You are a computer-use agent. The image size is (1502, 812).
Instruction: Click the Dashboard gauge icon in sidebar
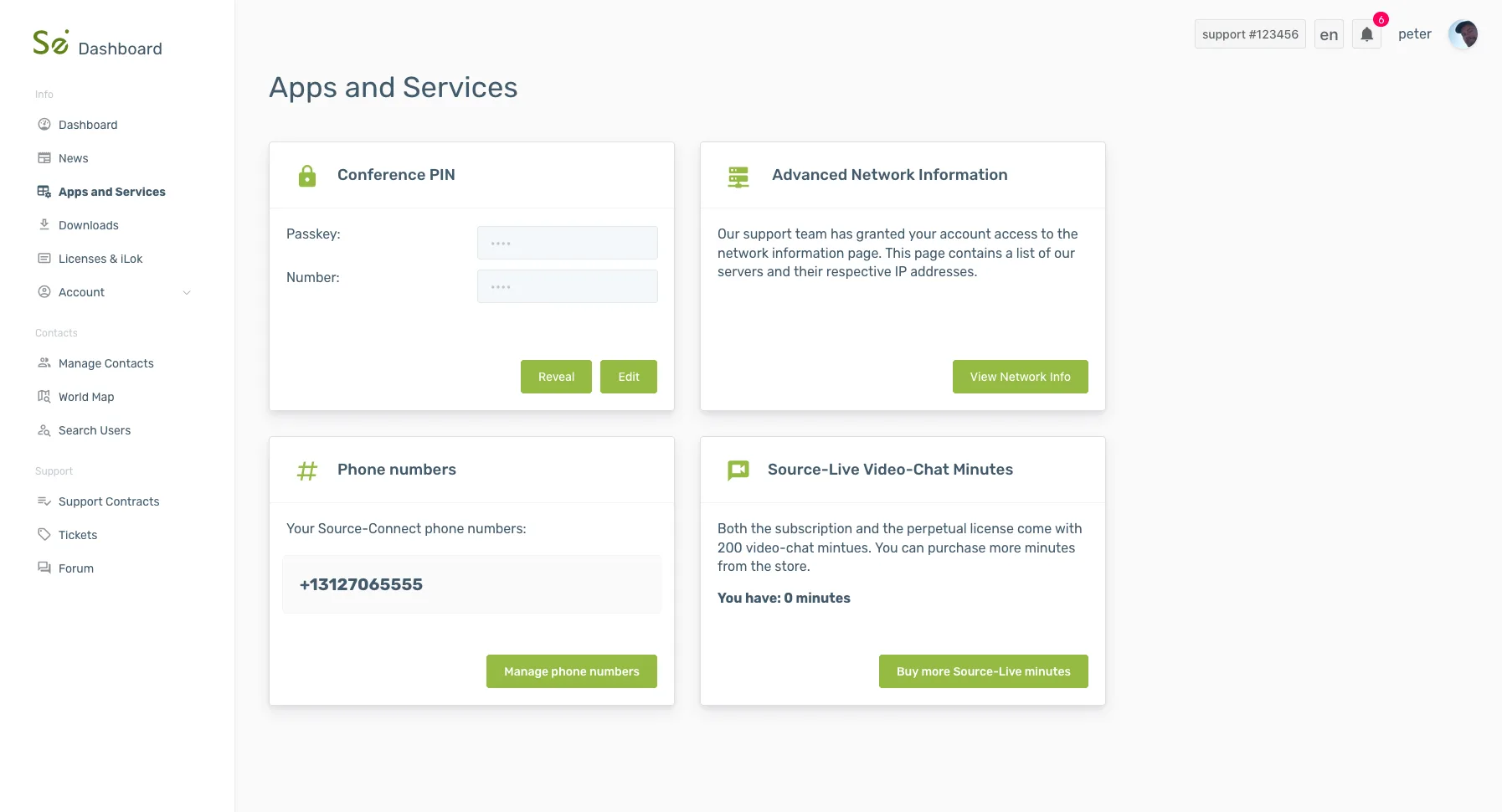[44, 124]
